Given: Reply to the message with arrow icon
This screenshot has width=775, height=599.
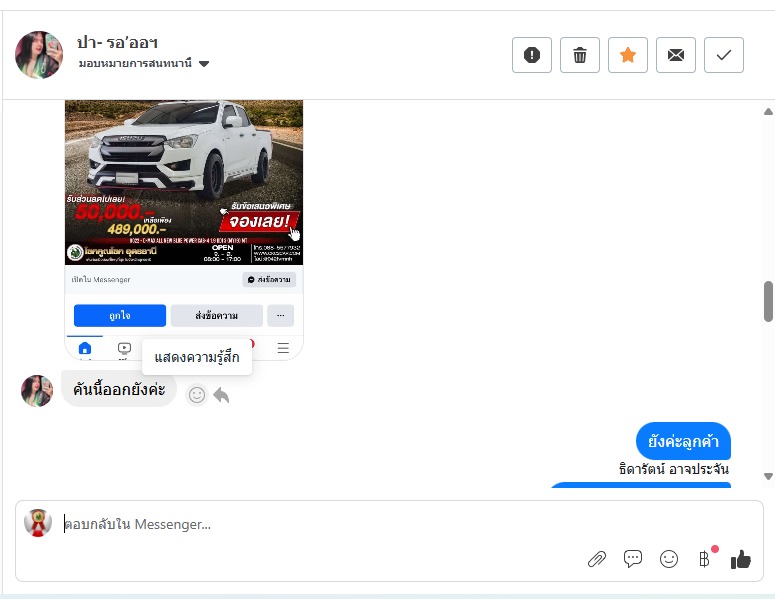Looking at the screenshot, I should [x=221, y=395].
